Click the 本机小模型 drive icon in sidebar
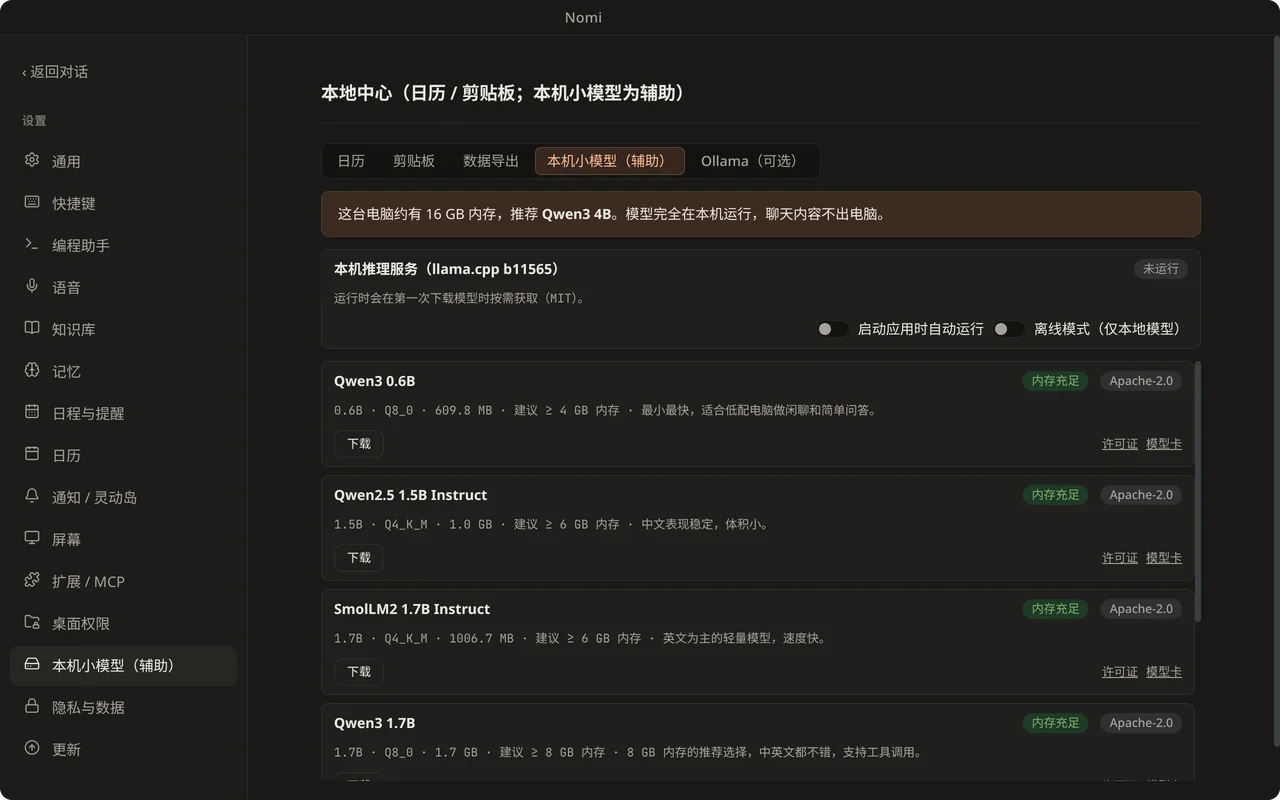The image size is (1280, 800). [x=32, y=664]
